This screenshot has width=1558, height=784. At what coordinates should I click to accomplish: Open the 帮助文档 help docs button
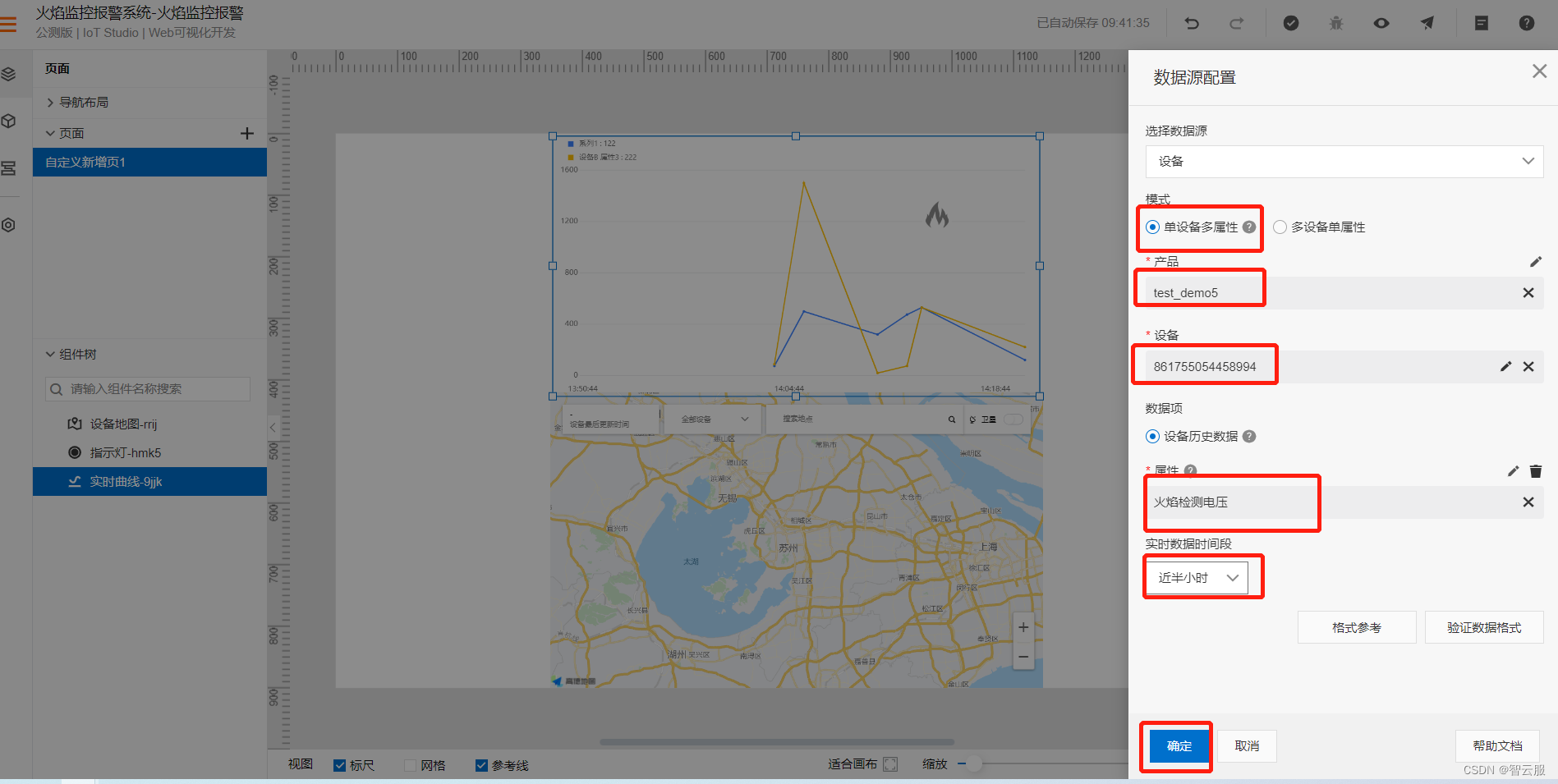pos(1497,745)
